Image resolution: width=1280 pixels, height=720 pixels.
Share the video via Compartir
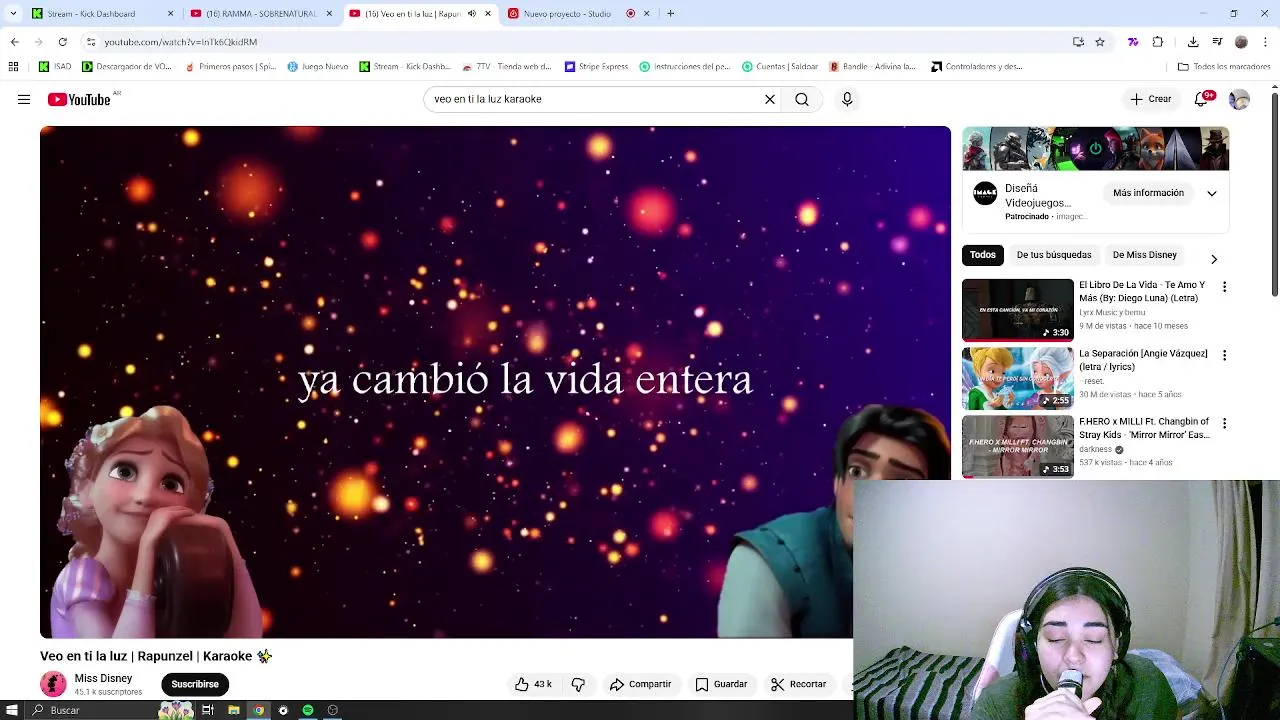click(641, 684)
